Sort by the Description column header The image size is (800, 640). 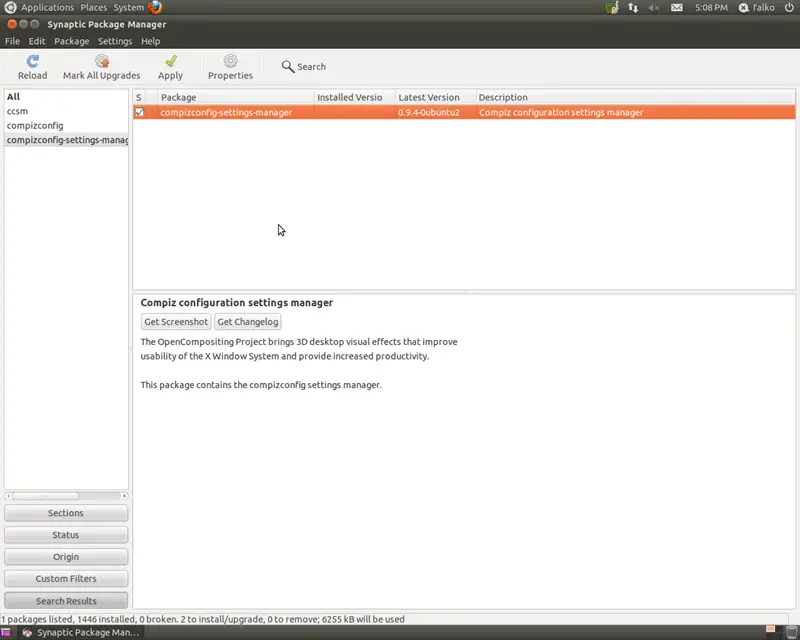click(x=635, y=97)
